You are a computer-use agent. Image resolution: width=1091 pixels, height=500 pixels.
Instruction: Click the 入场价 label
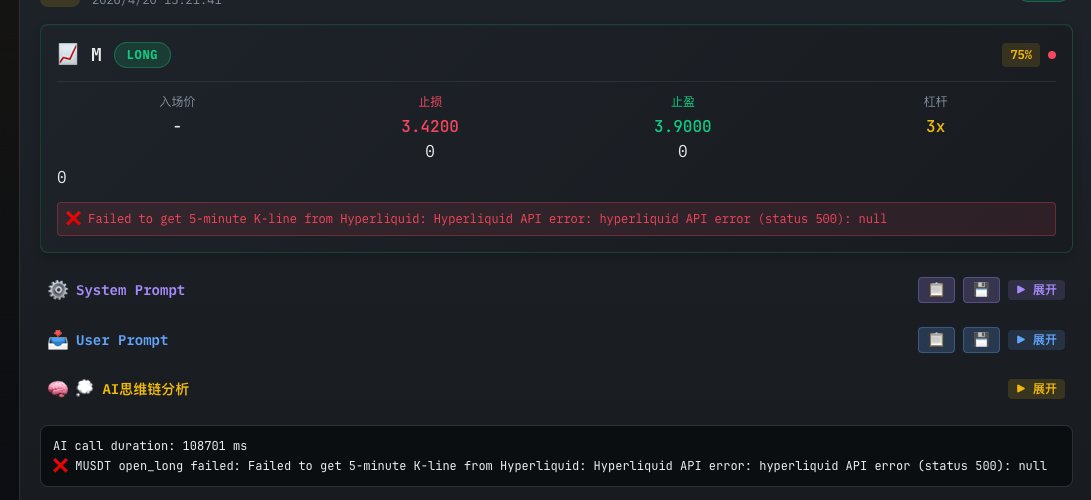[x=177, y=102]
